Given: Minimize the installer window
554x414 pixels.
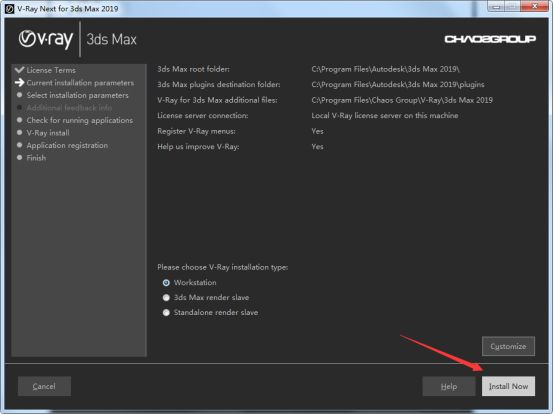Looking at the screenshot, I should click(496, 6).
